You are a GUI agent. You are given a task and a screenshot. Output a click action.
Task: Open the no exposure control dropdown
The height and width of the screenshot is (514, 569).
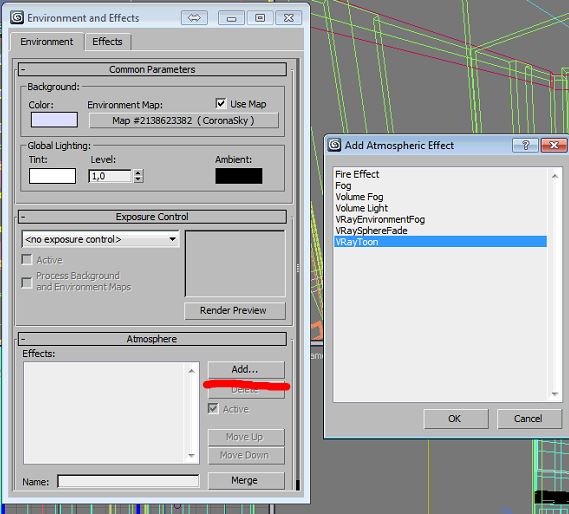click(x=101, y=239)
